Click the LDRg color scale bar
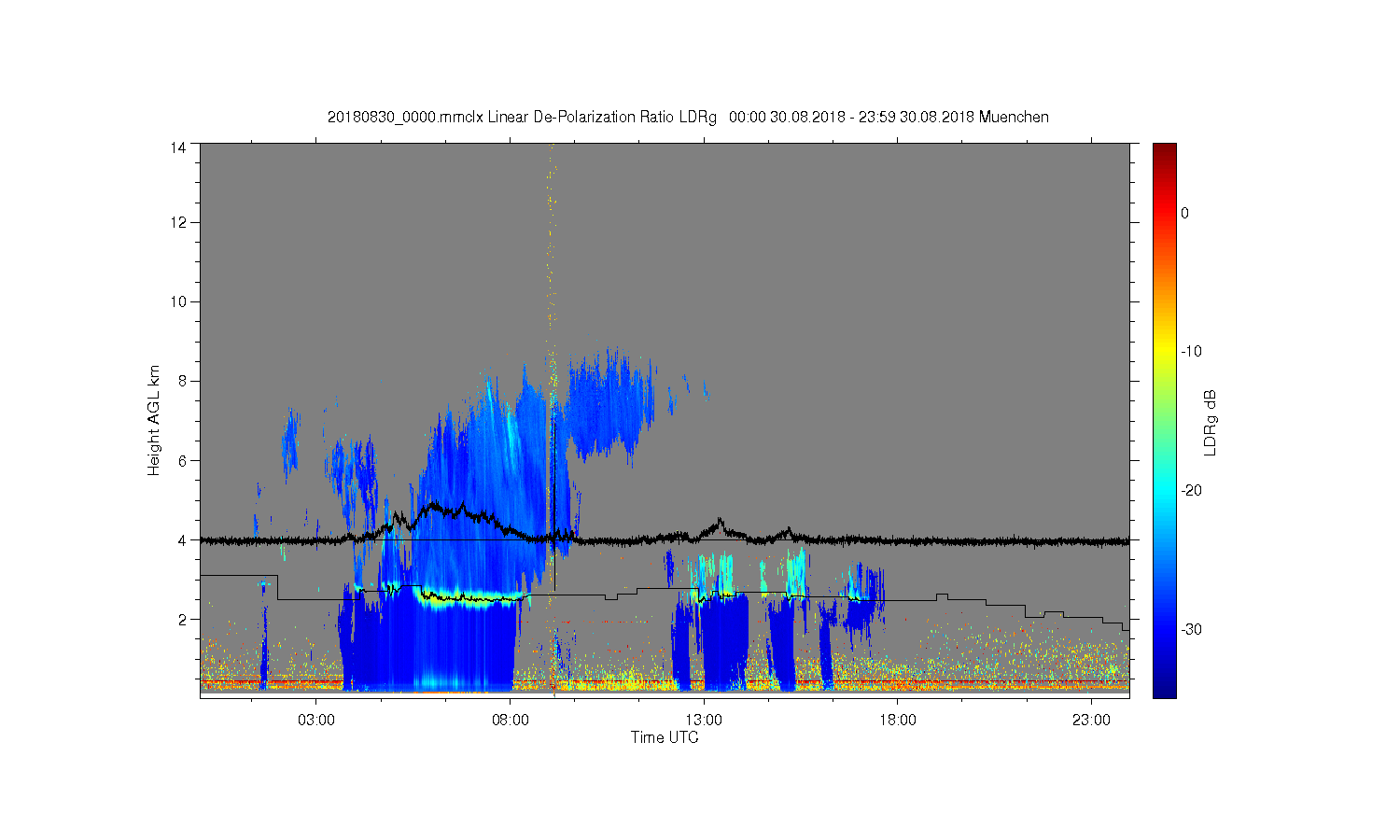Screen dimensions: 1400x840 pyautogui.click(x=1164, y=420)
